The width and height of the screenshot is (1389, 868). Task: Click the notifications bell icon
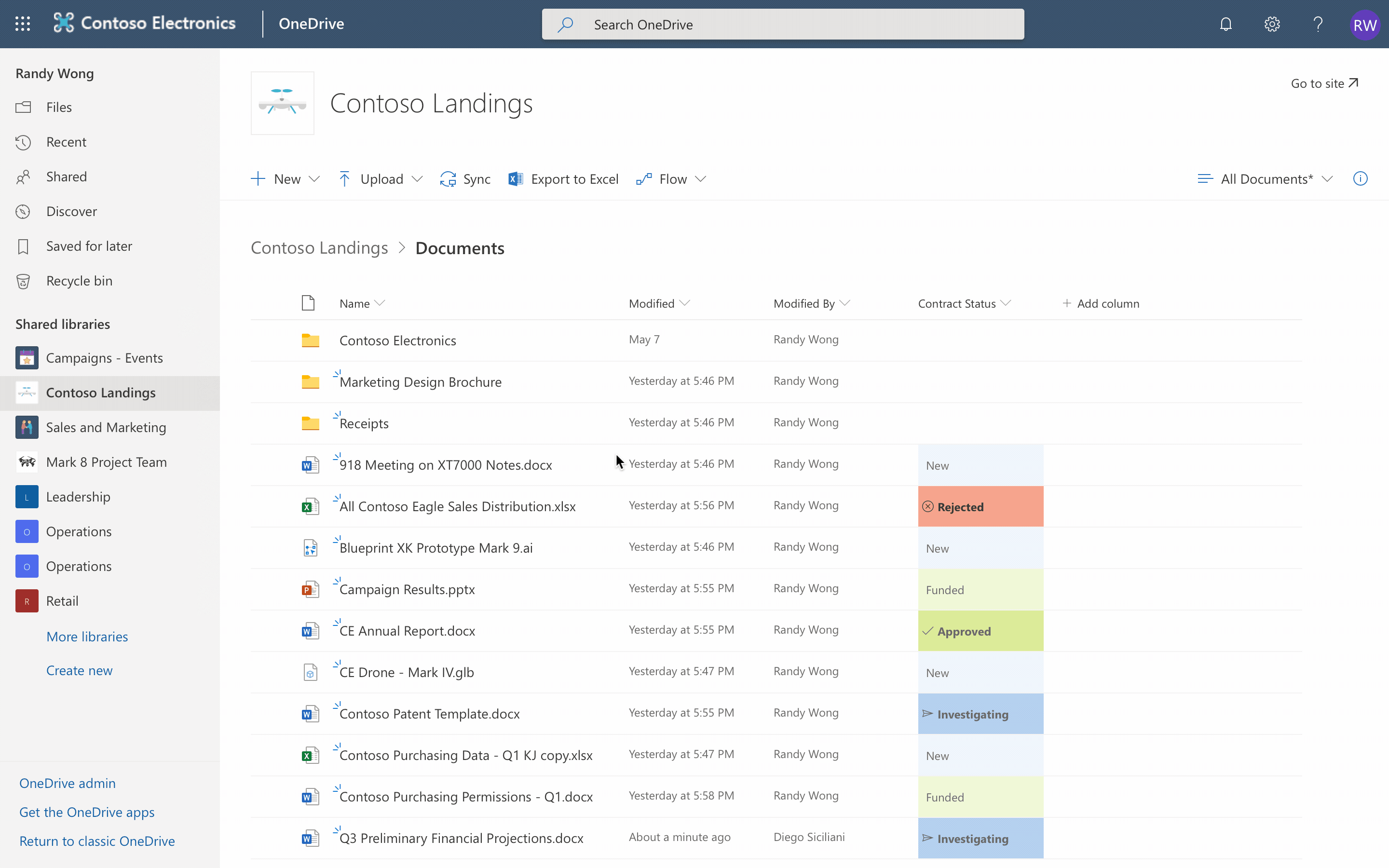coord(1226,24)
